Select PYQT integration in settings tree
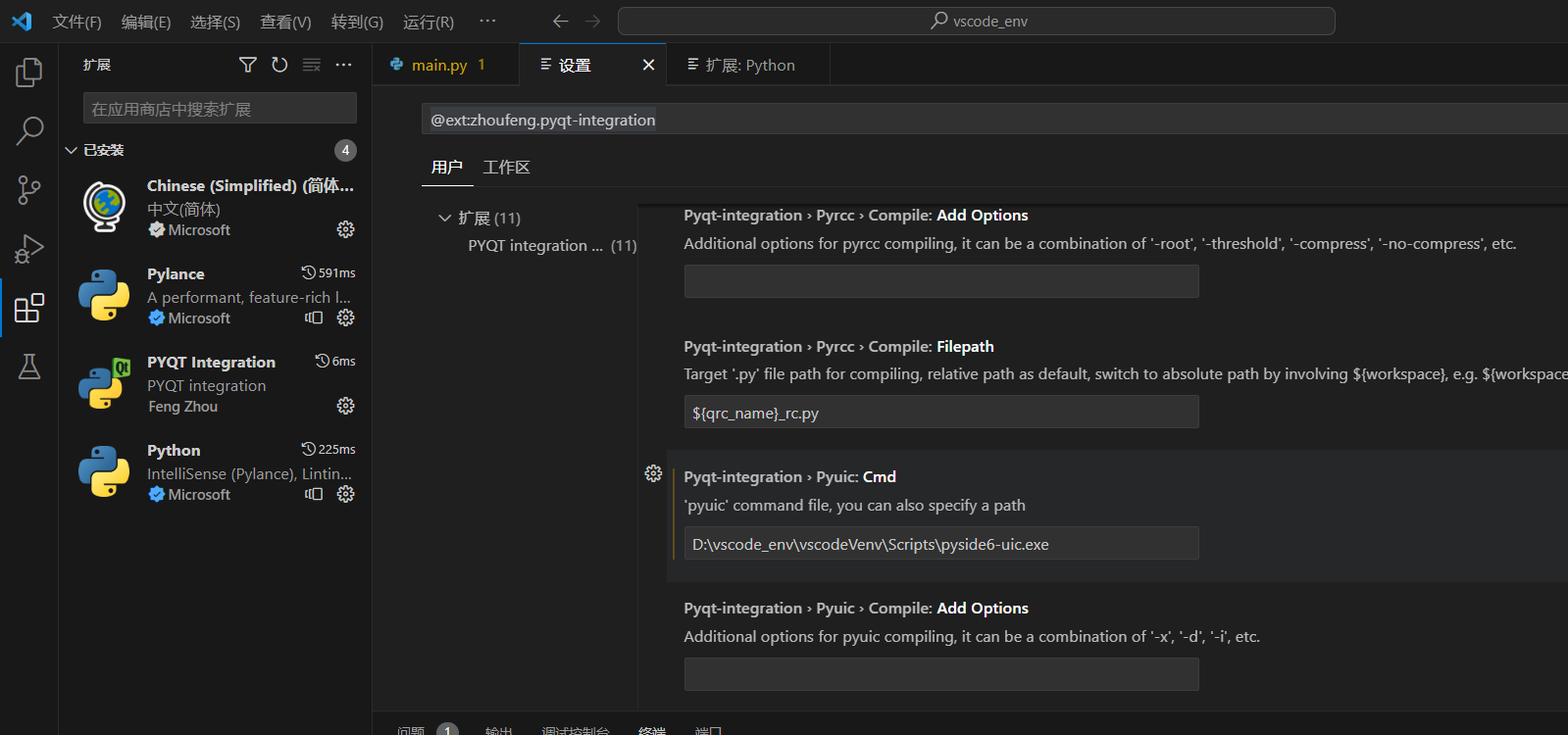Screen dimensions: 1568x735 (x=535, y=246)
